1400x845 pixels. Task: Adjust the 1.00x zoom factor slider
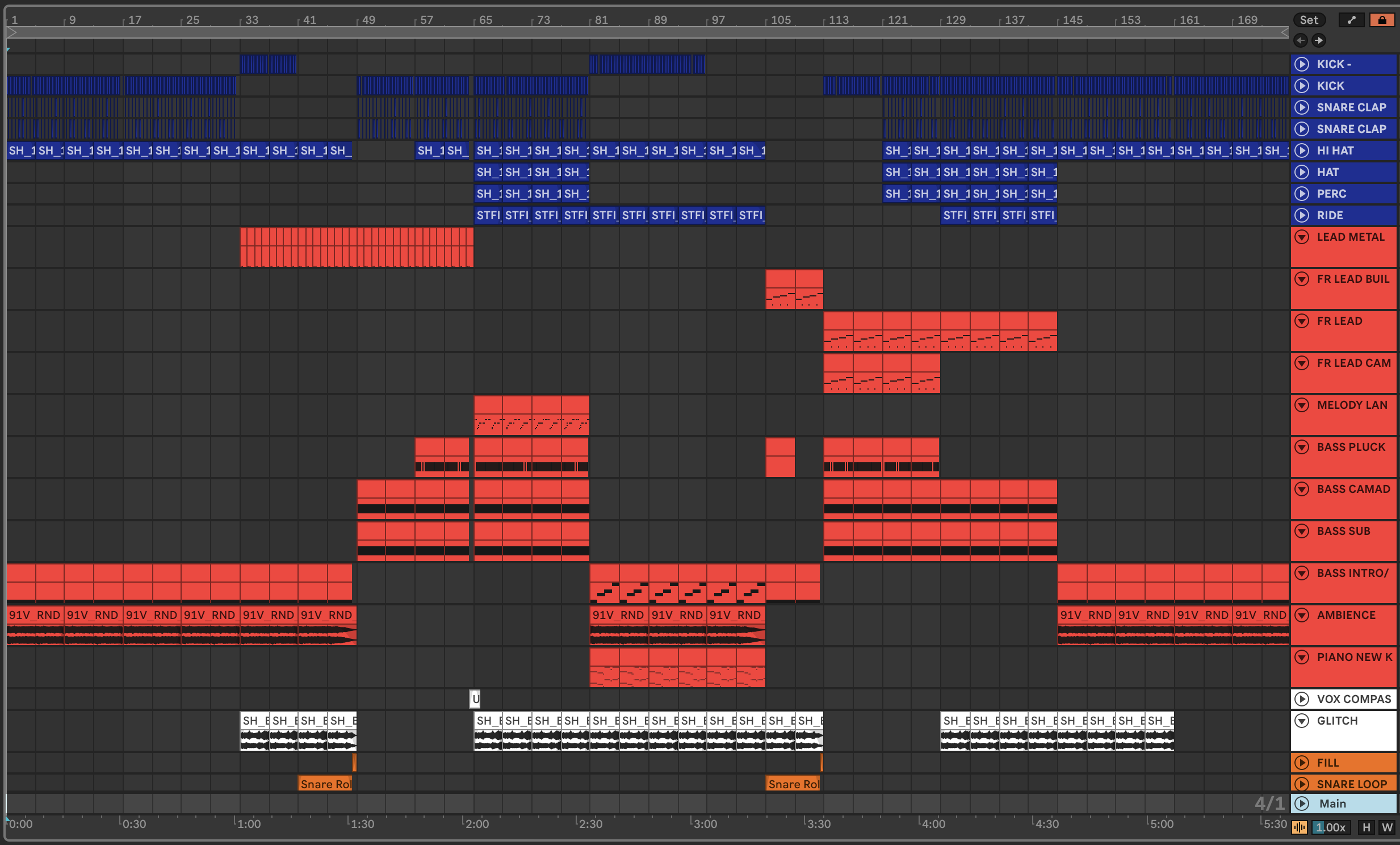[x=1331, y=827]
